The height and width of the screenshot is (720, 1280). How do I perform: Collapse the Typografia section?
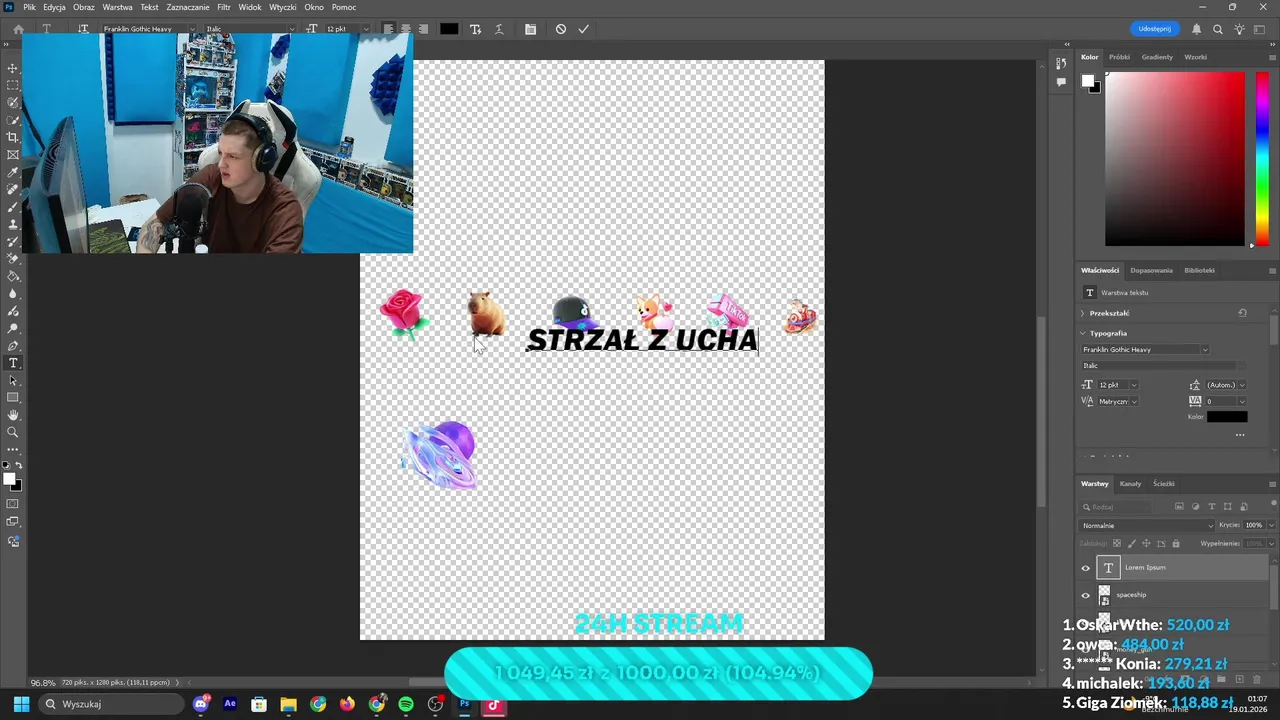click(1082, 333)
